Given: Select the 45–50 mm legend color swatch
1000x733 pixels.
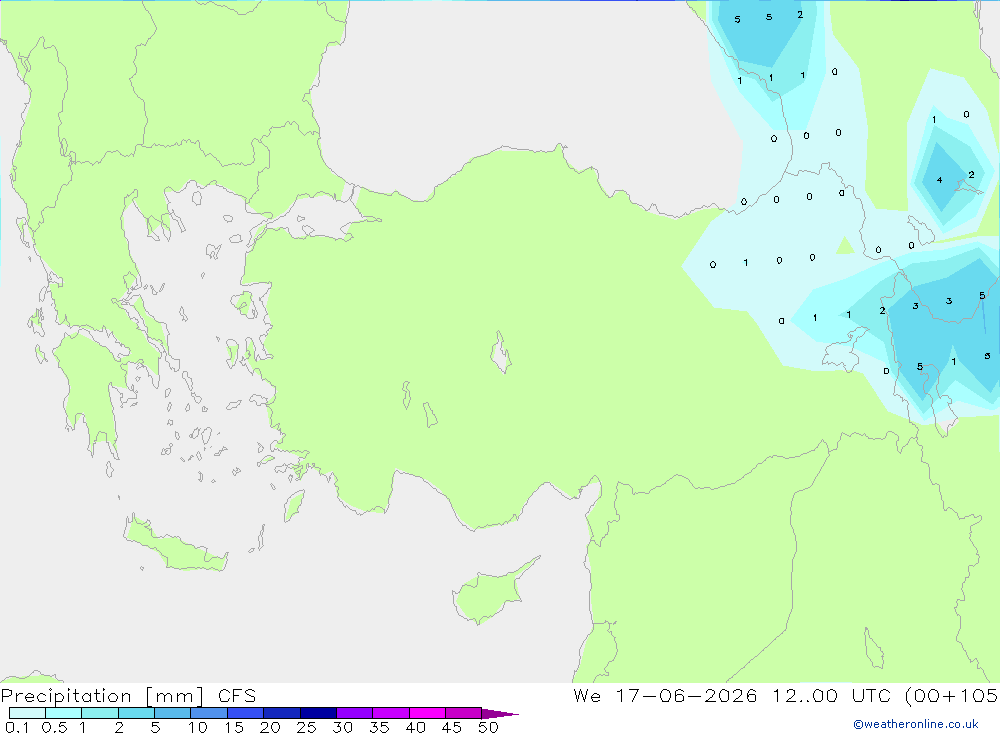Looking at the screenshot, I should pos(464,713).
